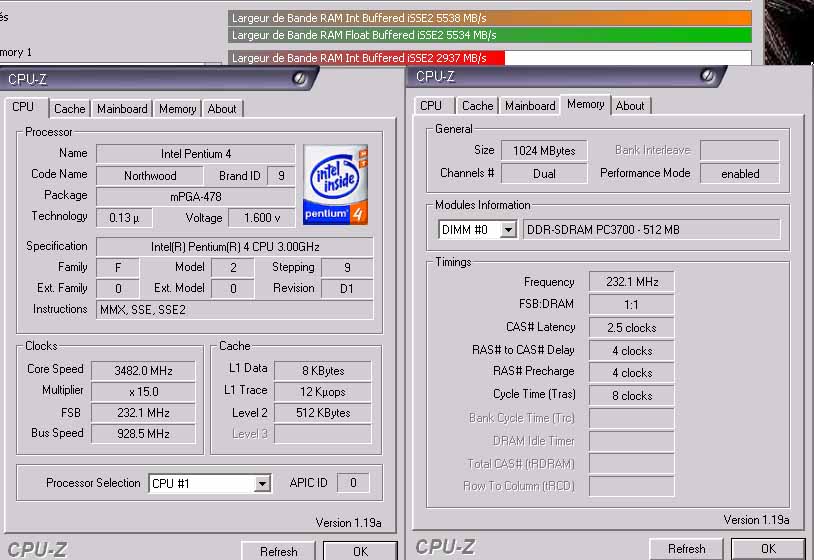Click Refresh in left CPU-Z window

point(279,551)
